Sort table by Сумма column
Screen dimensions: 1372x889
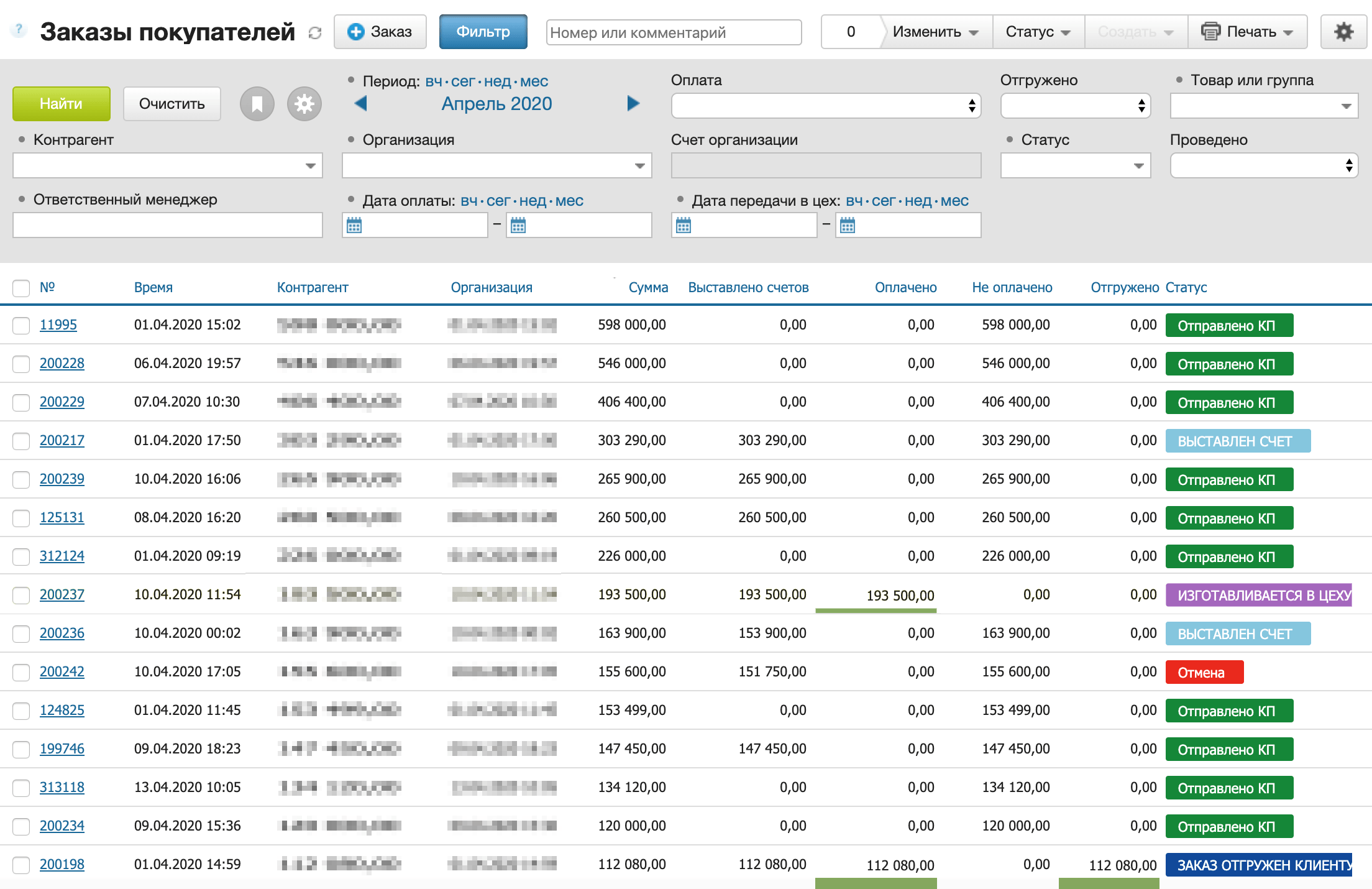click(648, 287)
